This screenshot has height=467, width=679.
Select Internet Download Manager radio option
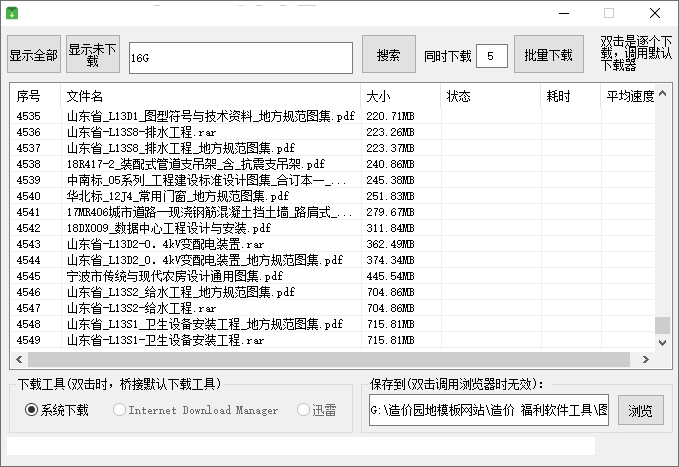tap(120, 410)
